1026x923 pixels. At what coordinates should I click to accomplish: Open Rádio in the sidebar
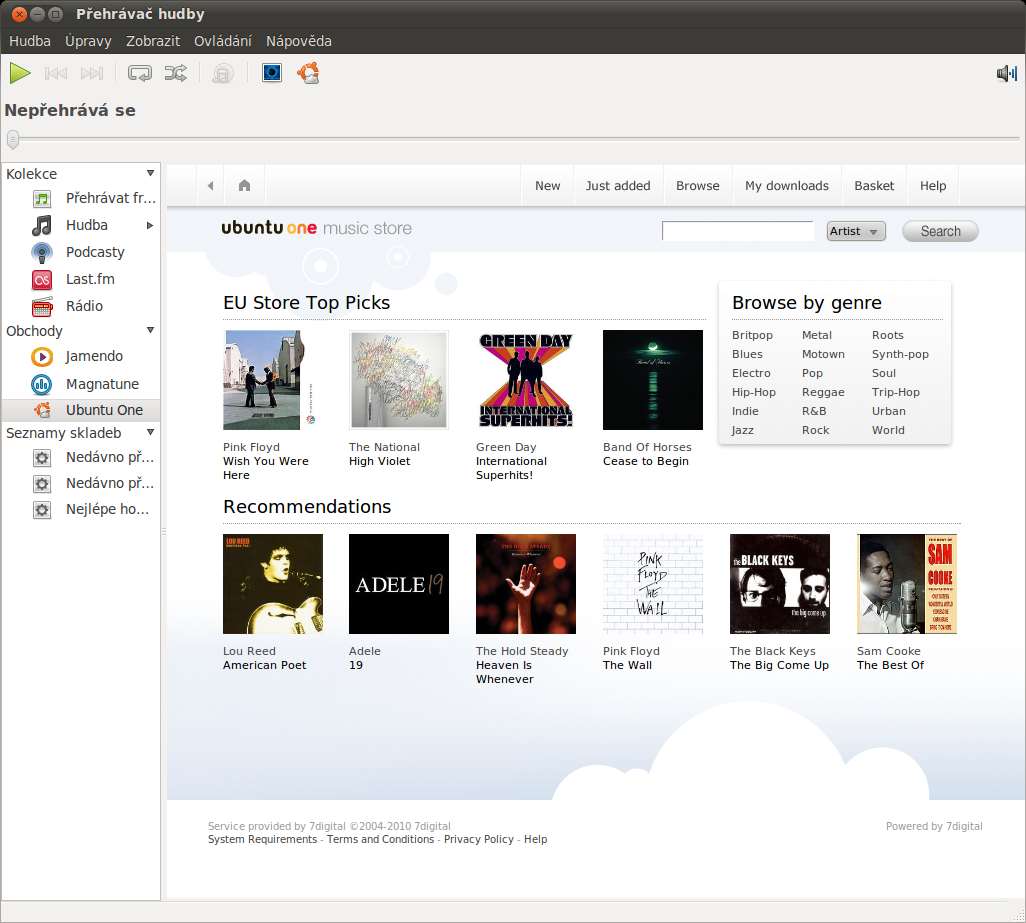(81, 306)
